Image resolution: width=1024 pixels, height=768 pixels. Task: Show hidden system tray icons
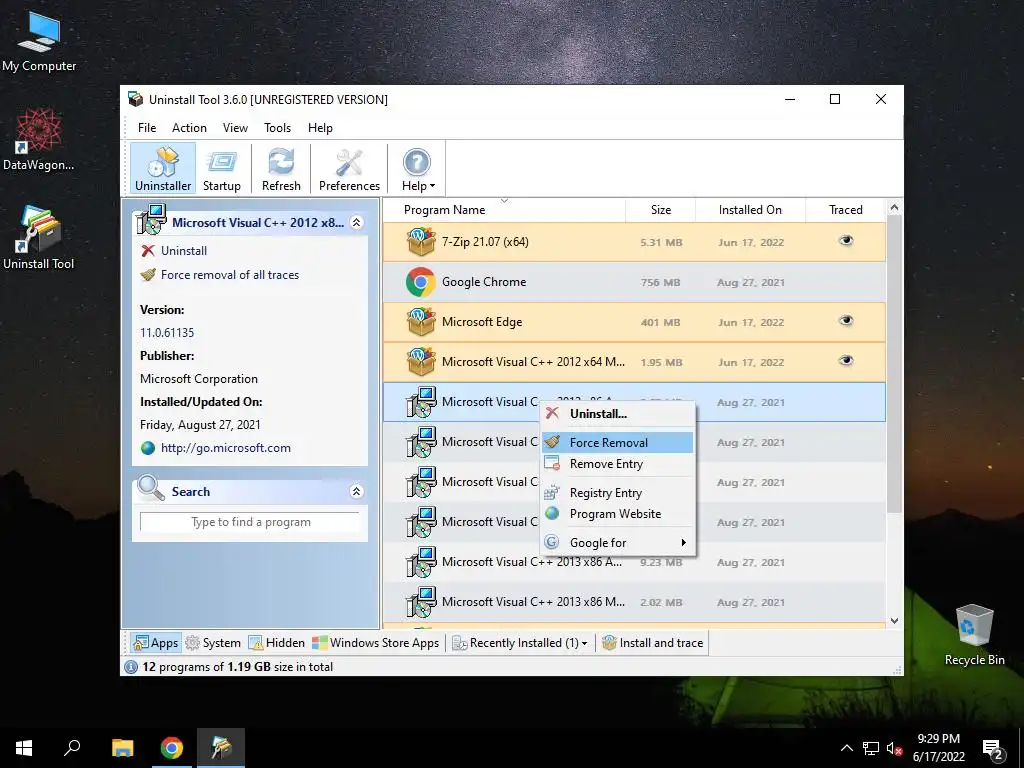(x=846, y=748)
